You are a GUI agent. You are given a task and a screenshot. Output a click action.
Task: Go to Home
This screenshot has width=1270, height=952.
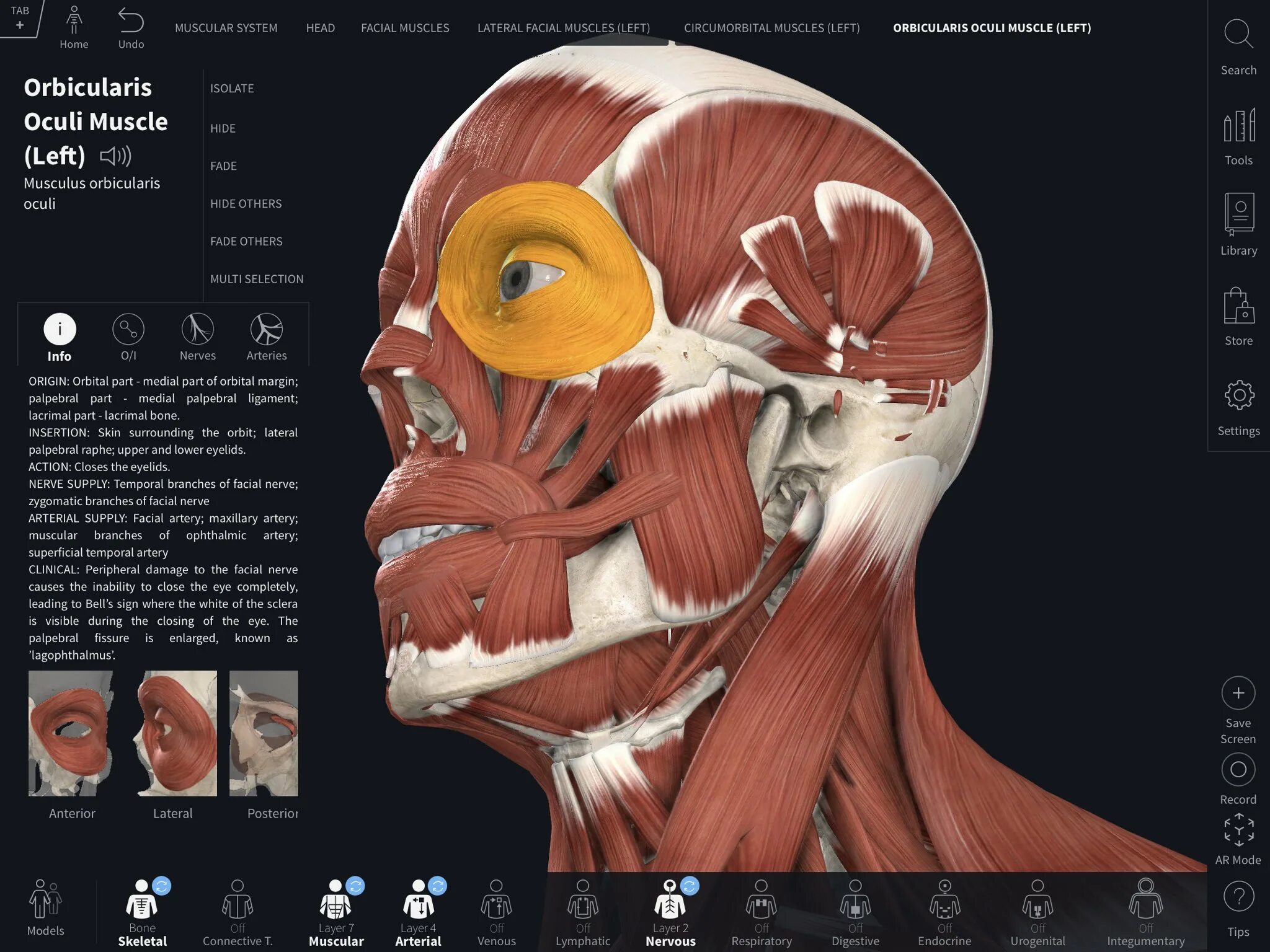[x=74, y=28]
